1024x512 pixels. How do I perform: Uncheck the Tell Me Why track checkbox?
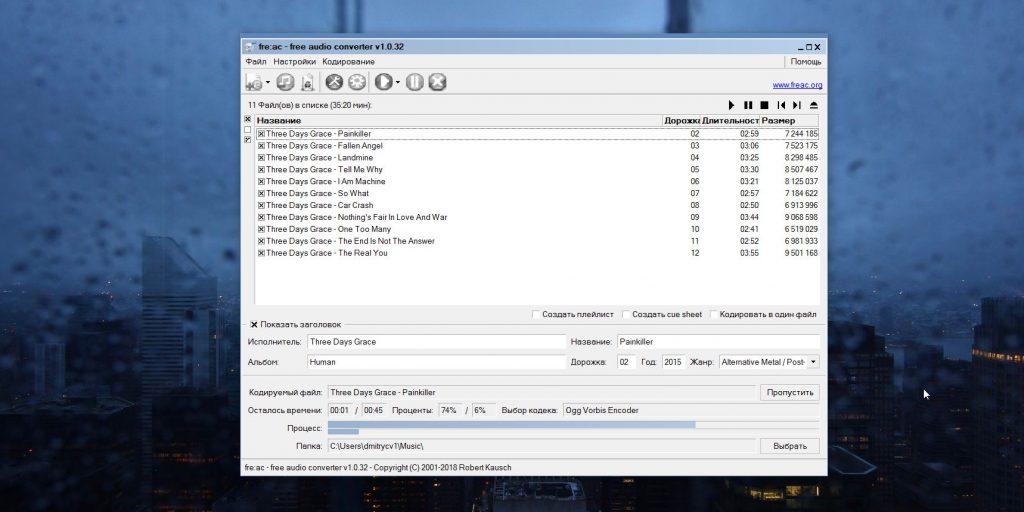(261, 170)
